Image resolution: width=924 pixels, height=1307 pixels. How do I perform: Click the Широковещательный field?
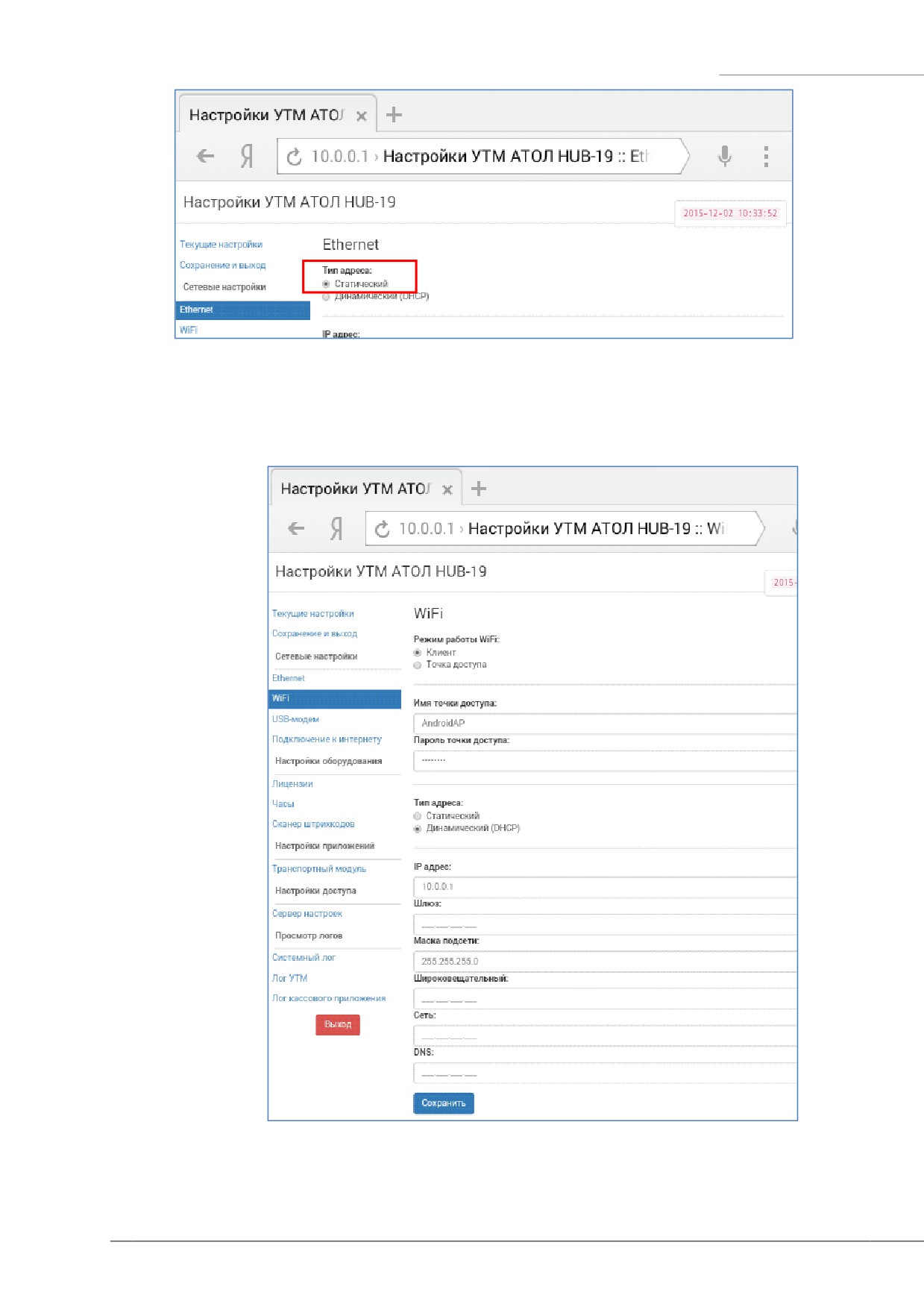point(605,999)
